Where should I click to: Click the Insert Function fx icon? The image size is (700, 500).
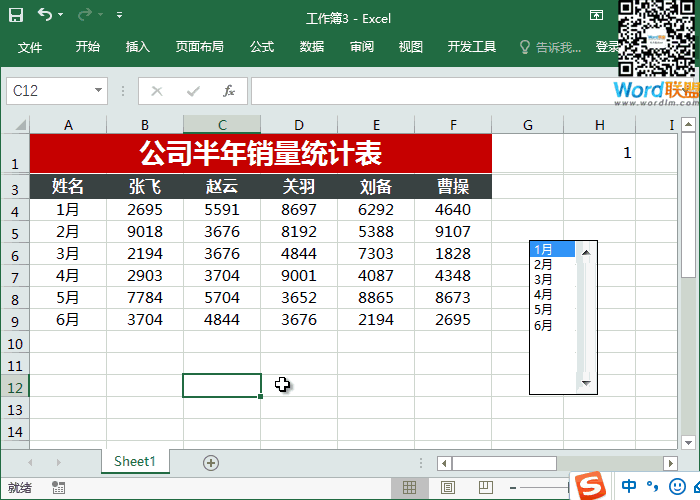(x=229, y=91)
